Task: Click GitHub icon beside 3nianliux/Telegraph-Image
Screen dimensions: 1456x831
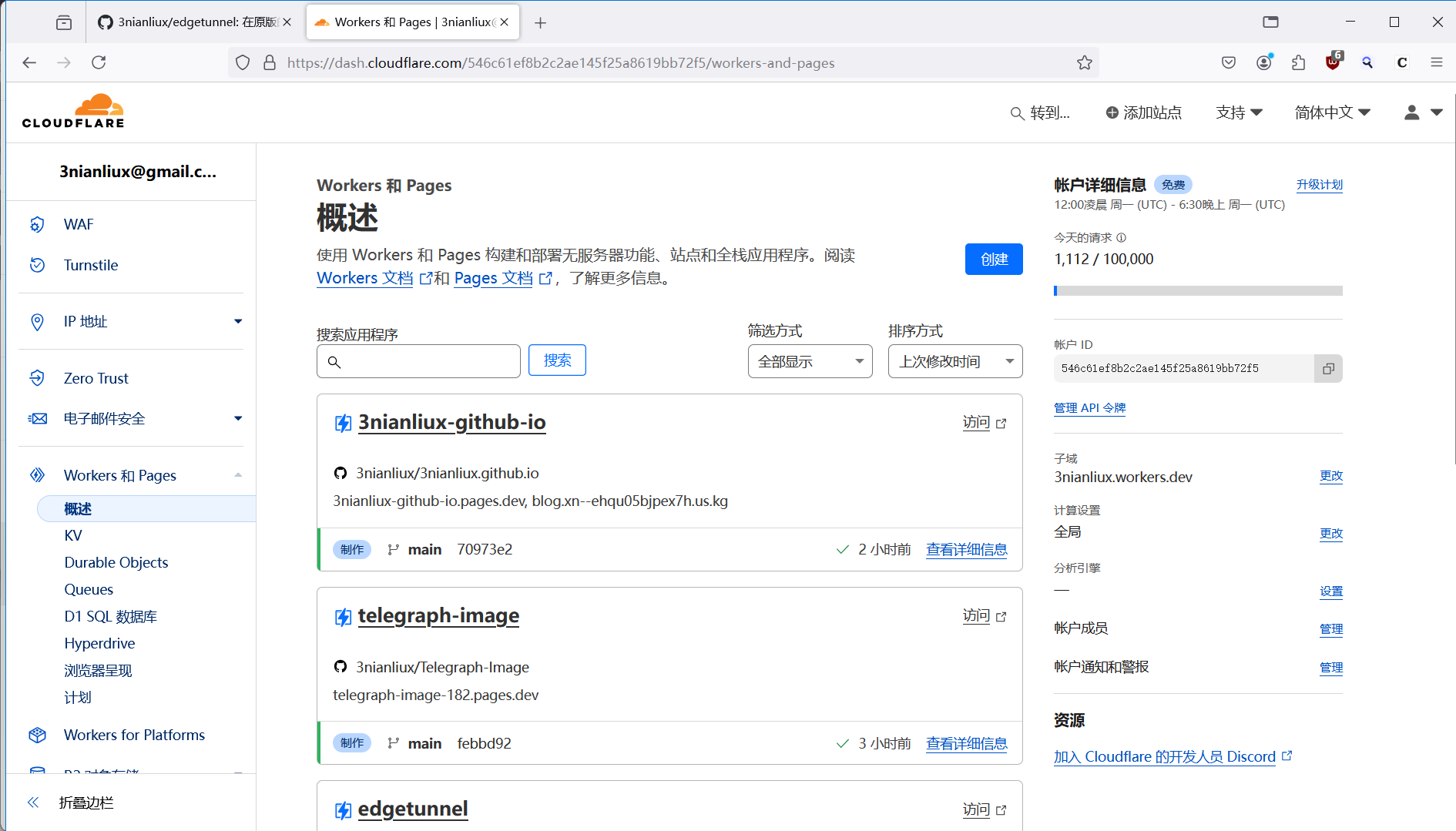Action: (x=341, y=667)
